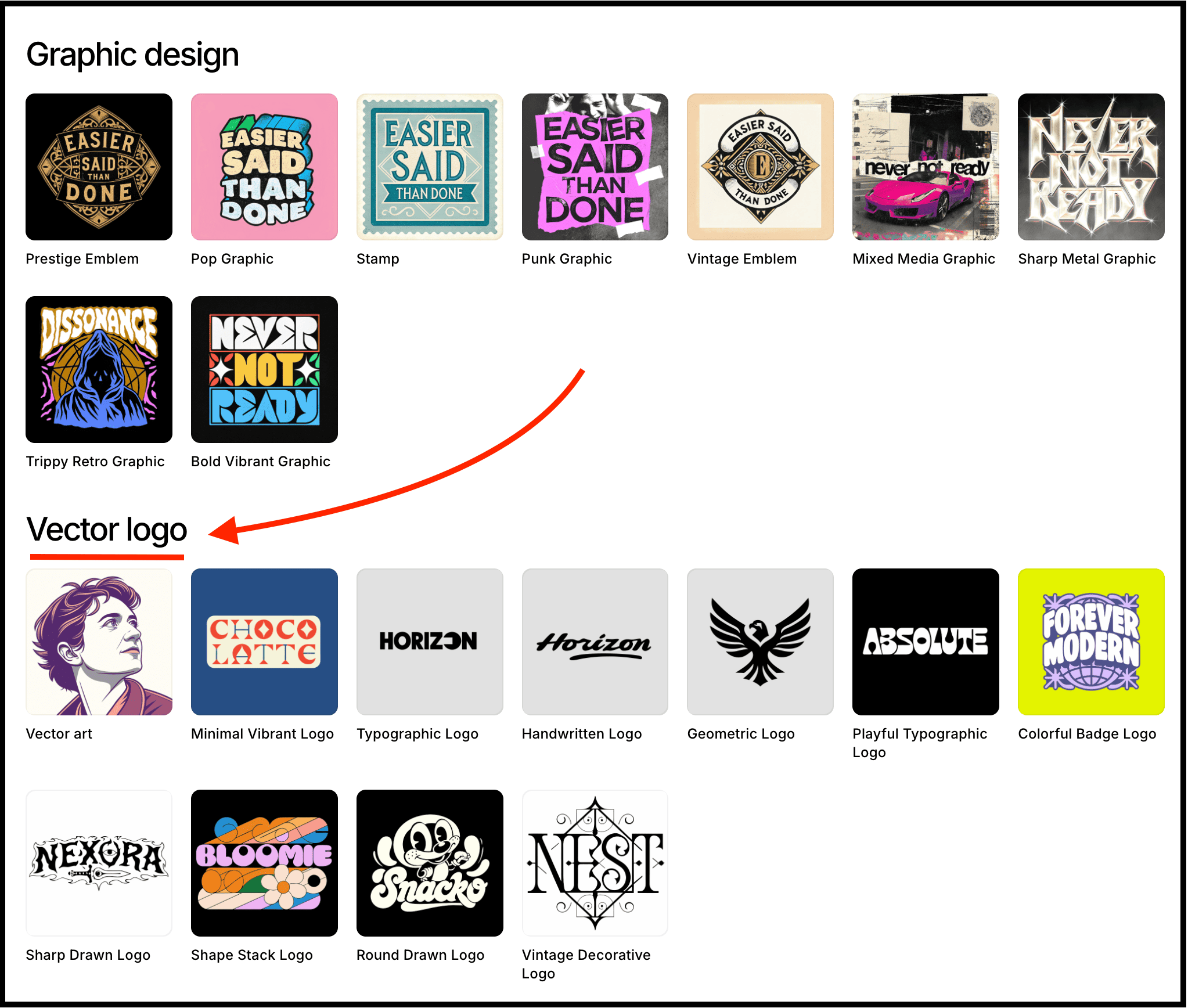
Task: Choose the Pop Graphic style image
Action: pos(264,167)
